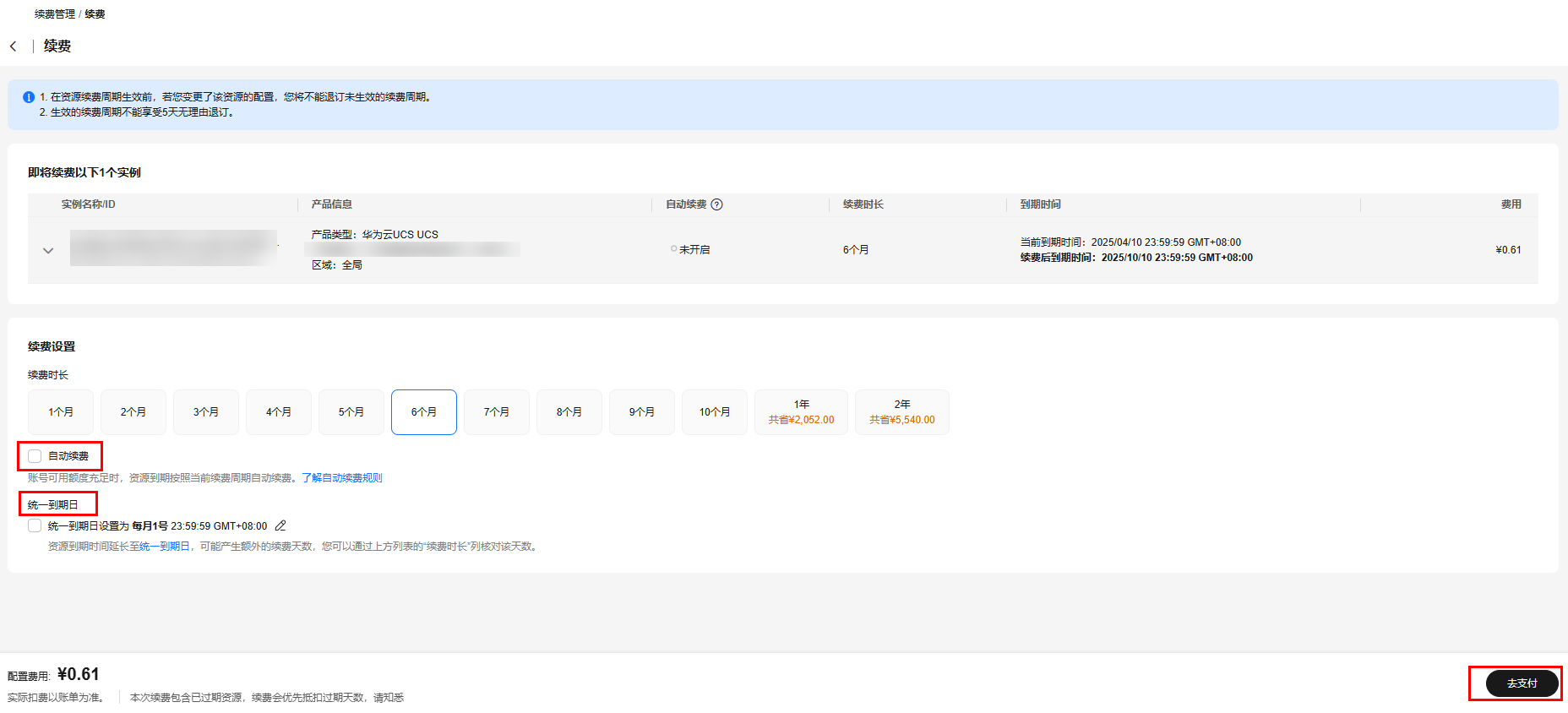Click 续费后到期时间 2025/10/10 text
Screen dimensions: 1568x713
point(1136,258)
